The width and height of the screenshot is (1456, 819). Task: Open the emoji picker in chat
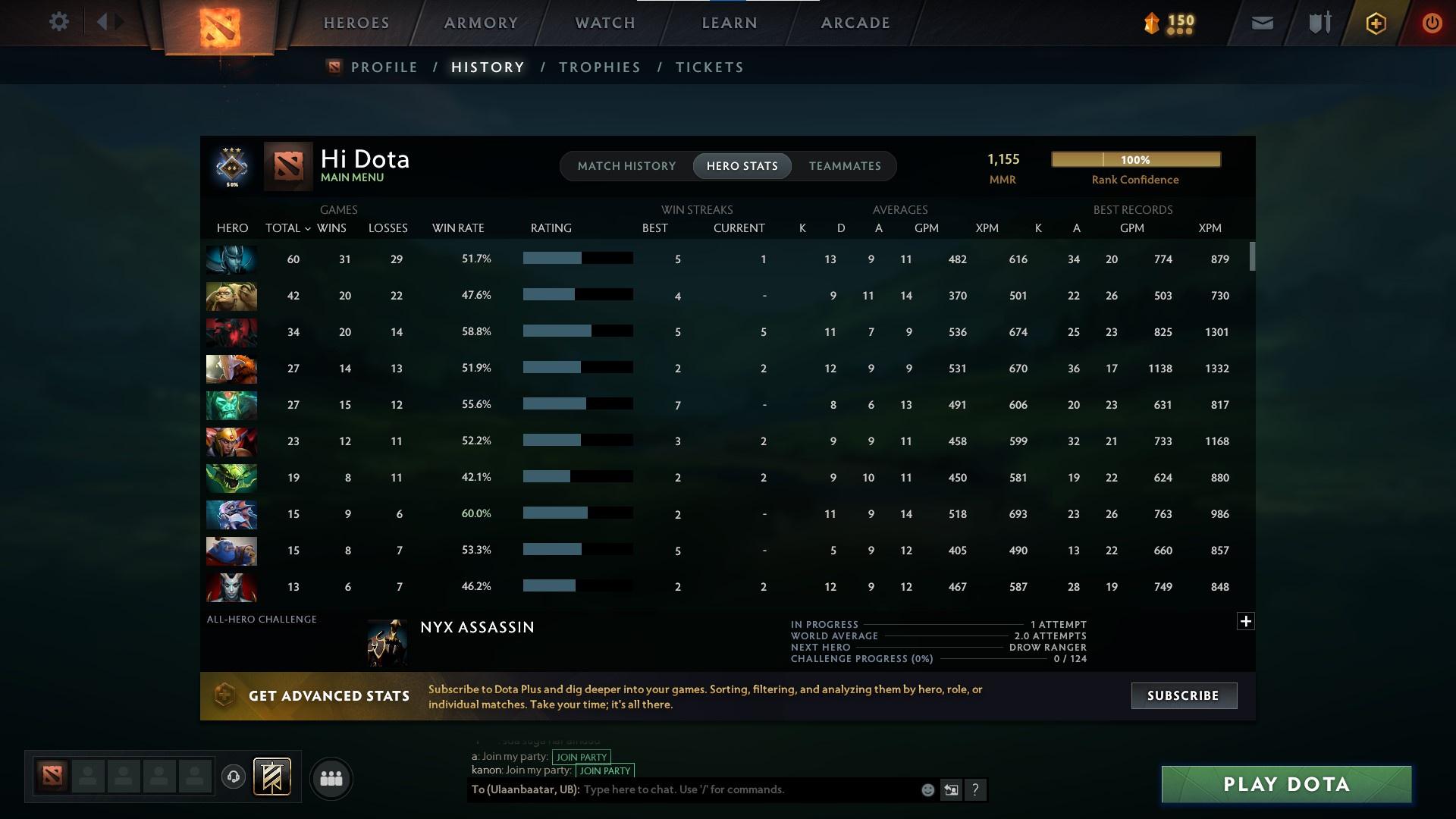click(927, 789)
